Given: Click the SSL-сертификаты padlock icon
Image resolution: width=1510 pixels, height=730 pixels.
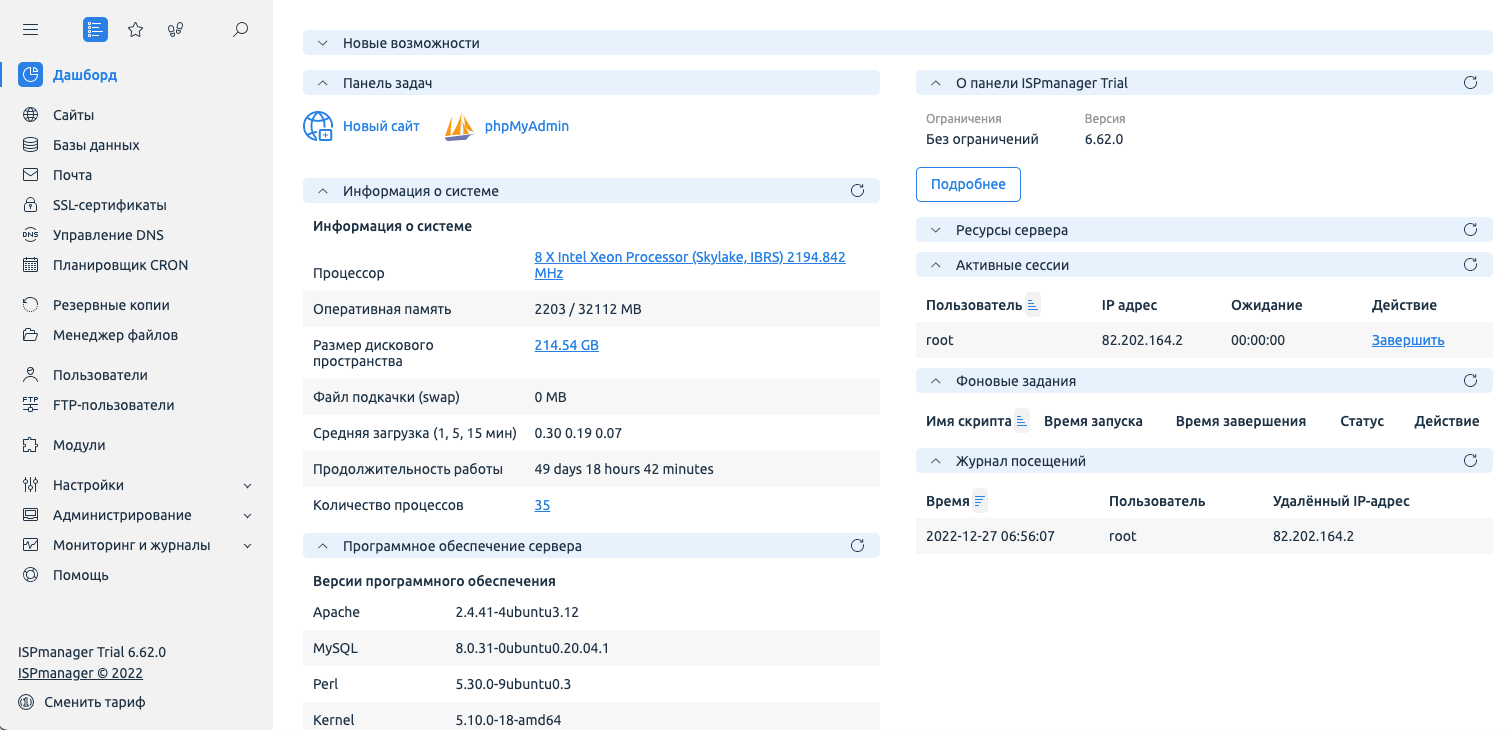Looking at the screenshot, I should pos(31,205).
